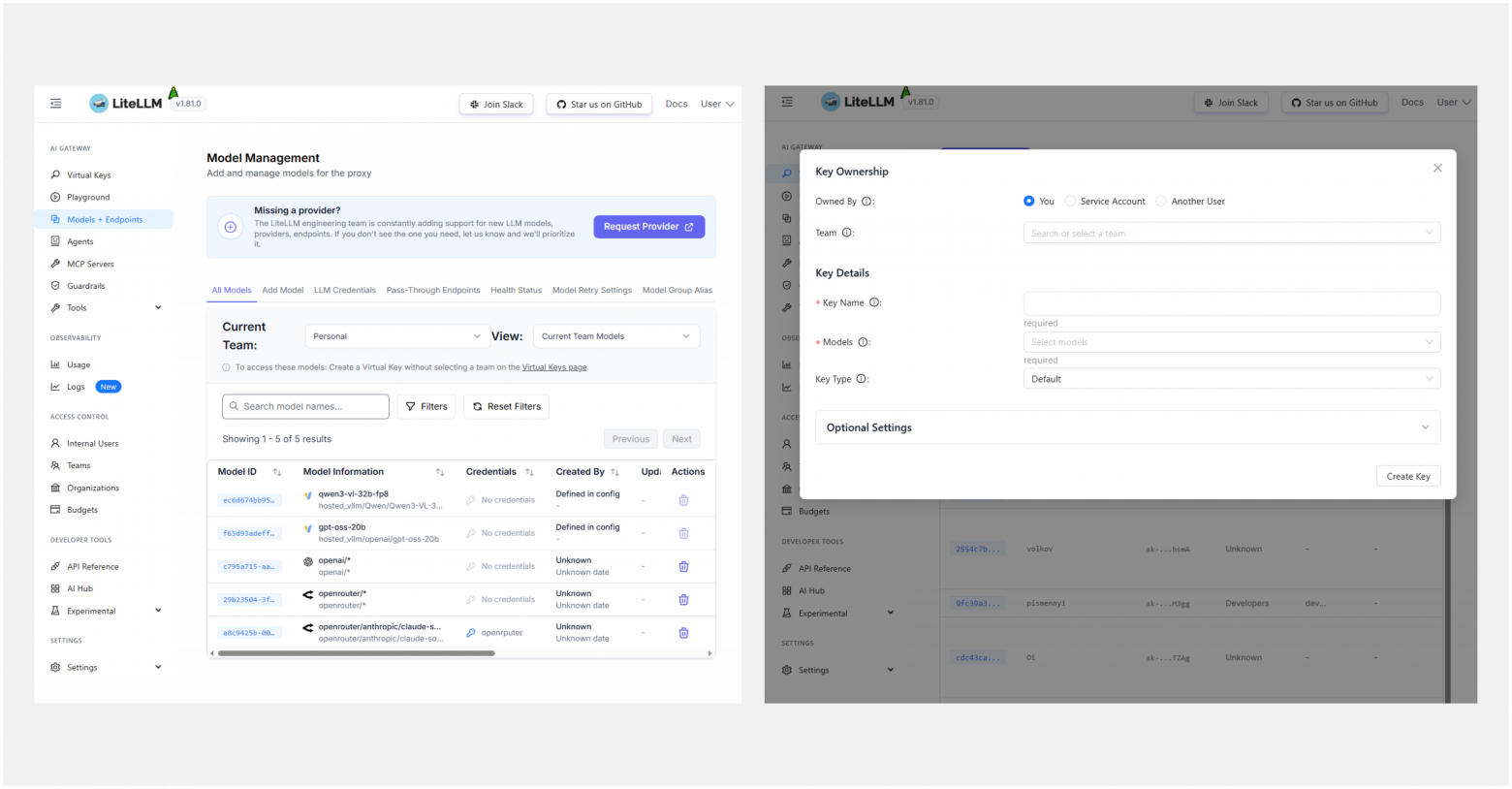Open Internal Users via its sidebar icon in Model Management window

(x=55, y=443)
